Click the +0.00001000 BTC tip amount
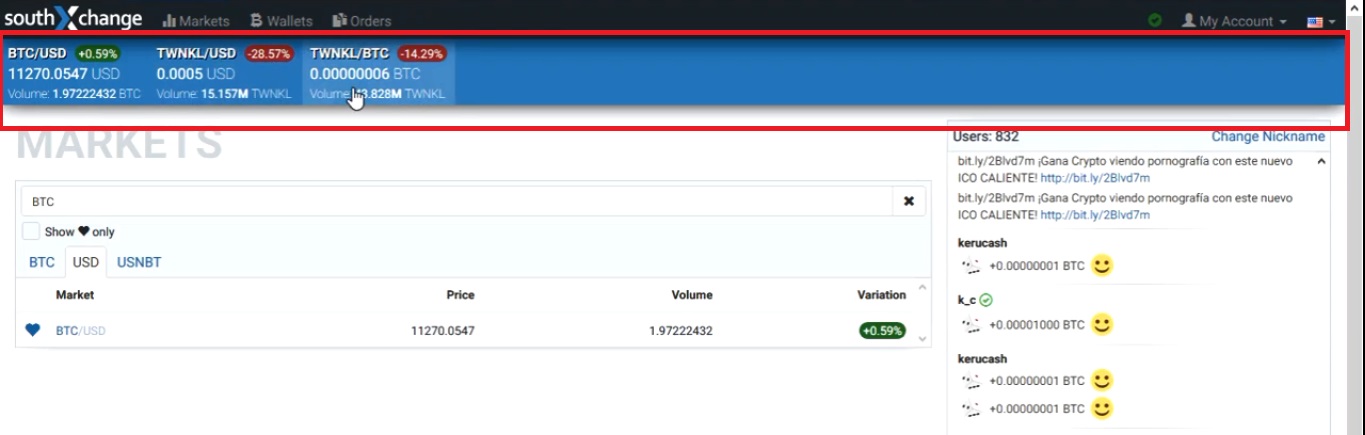The image size is (1365, 435). (1036, 325)
